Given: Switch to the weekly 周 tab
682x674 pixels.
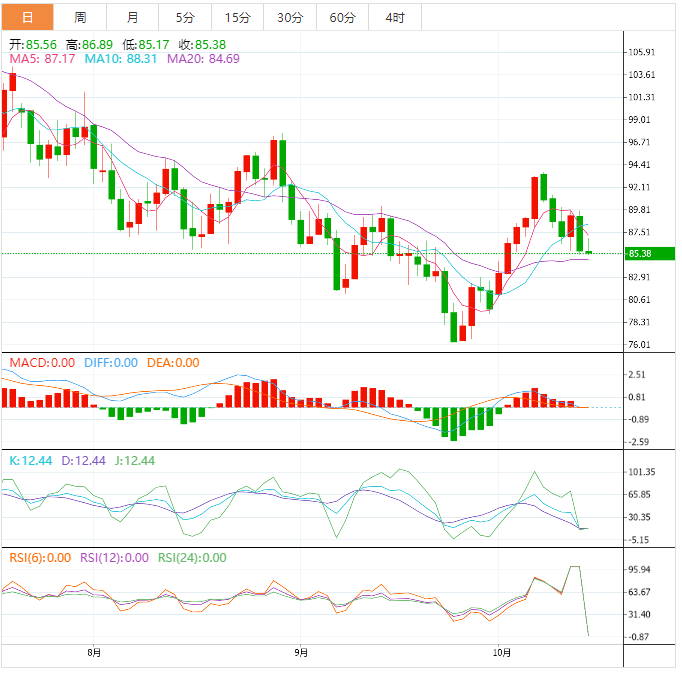Looking at the screenshot, I should click(80, 17).
